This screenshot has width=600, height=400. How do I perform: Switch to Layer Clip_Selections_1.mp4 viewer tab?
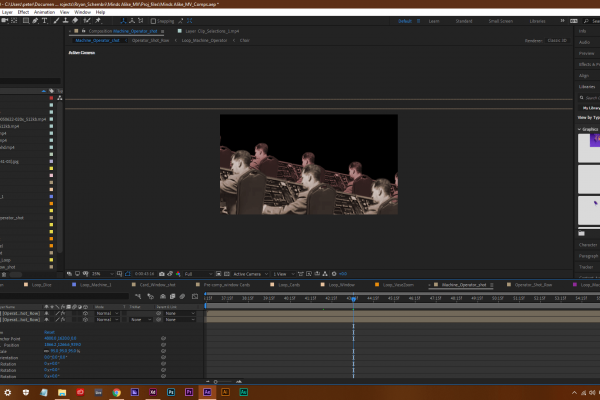pos(212,31)
